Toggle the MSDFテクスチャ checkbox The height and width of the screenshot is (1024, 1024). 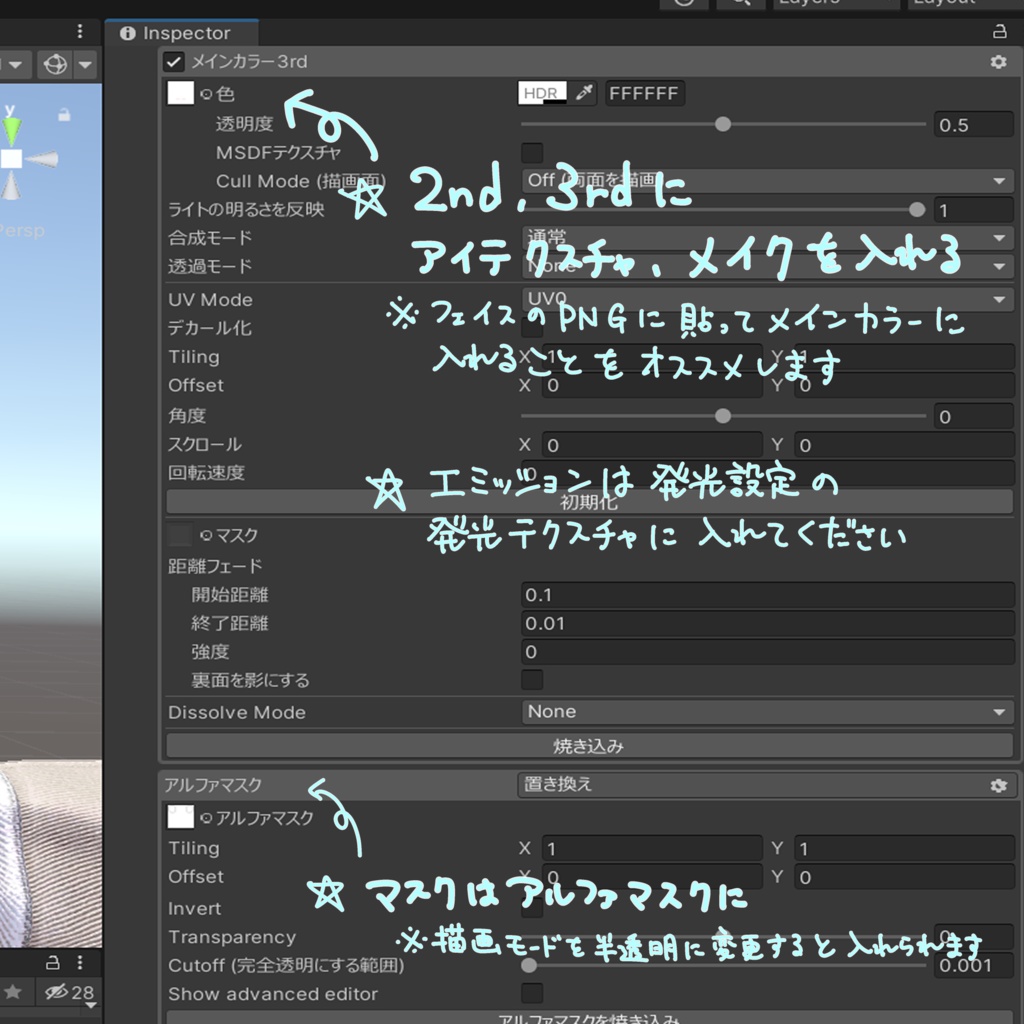[x=532, y=153]
